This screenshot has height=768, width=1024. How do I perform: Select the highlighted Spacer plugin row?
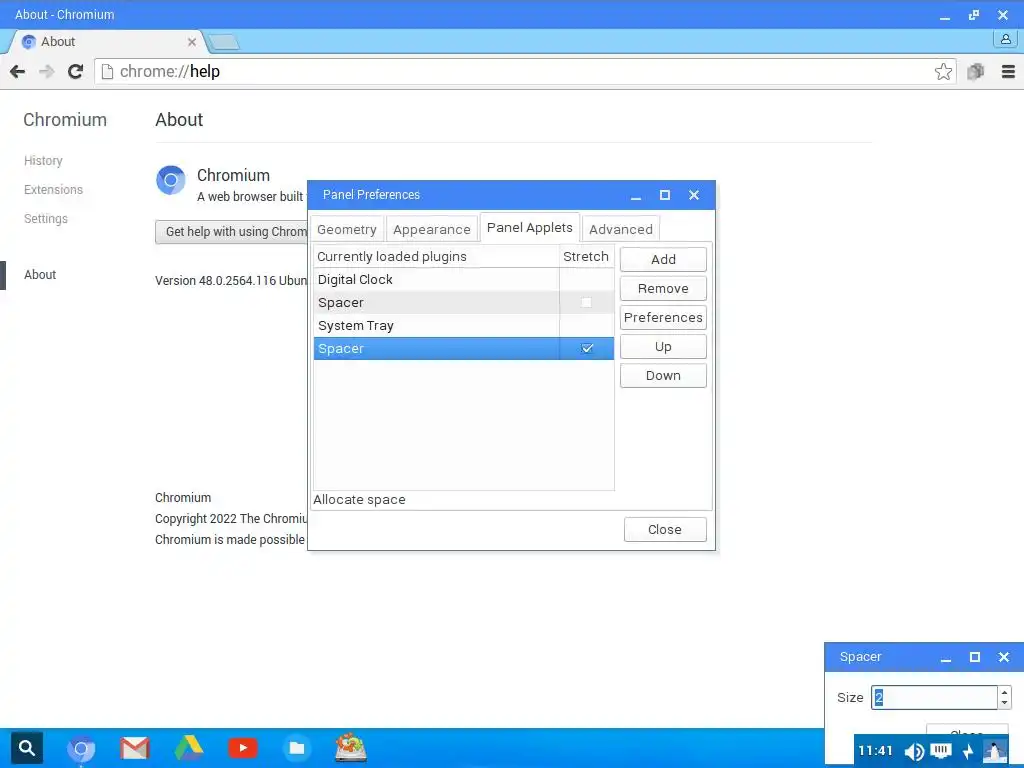(464, 349)
